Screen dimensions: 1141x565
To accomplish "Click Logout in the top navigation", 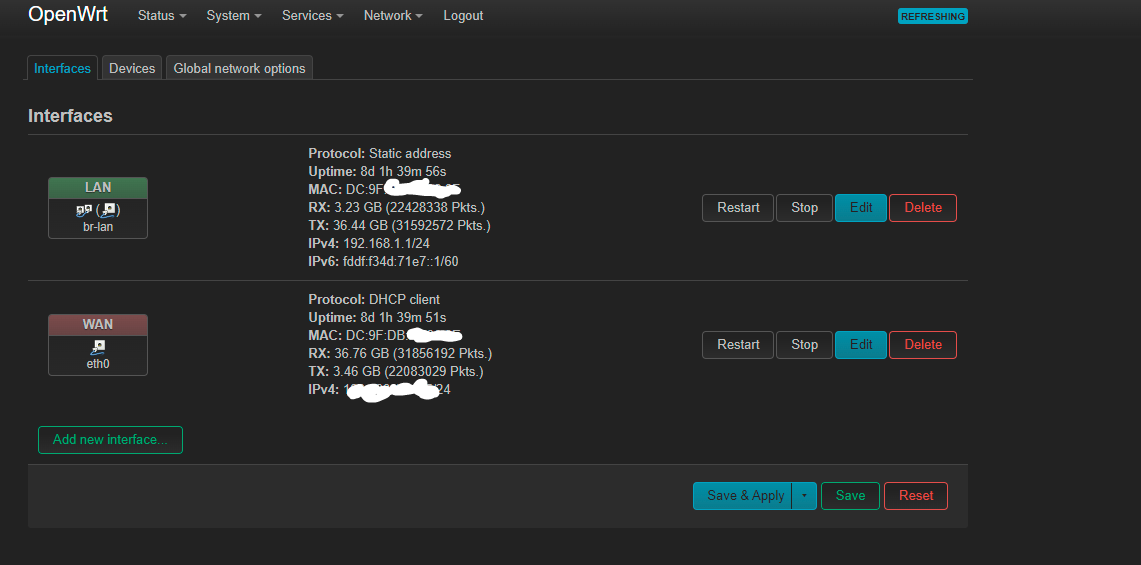I will [x=463, y=16].
